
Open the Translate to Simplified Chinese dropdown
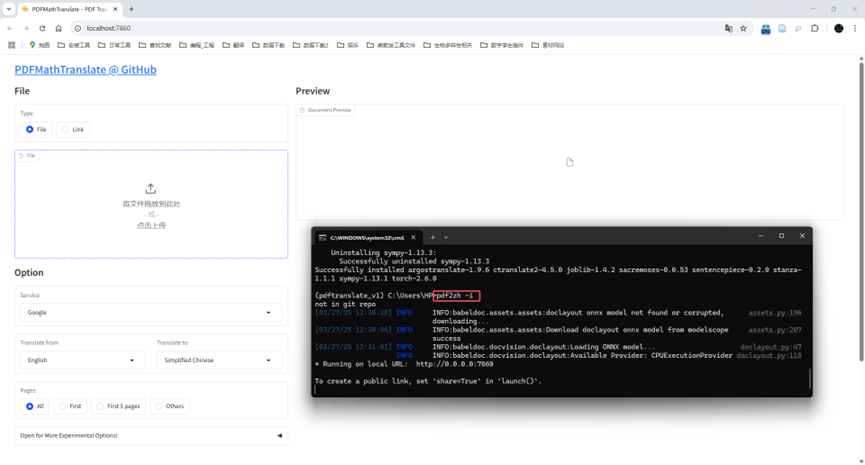pyautogui.click(x=219, y=360)
